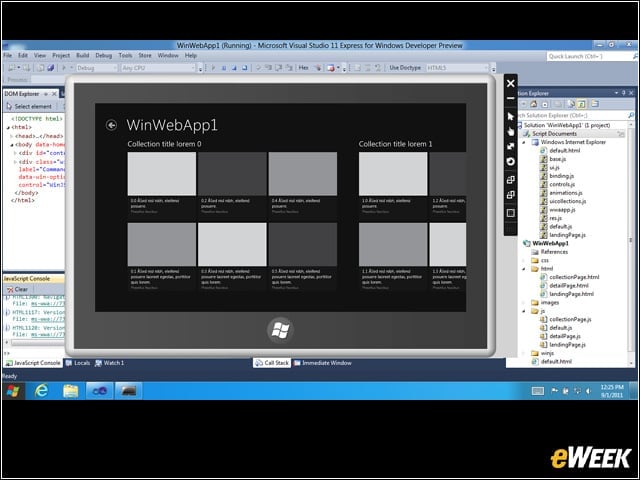Open the Any CPU platform dropdown
This screenshot has width=640, height=480.
[x=158, y=68]
